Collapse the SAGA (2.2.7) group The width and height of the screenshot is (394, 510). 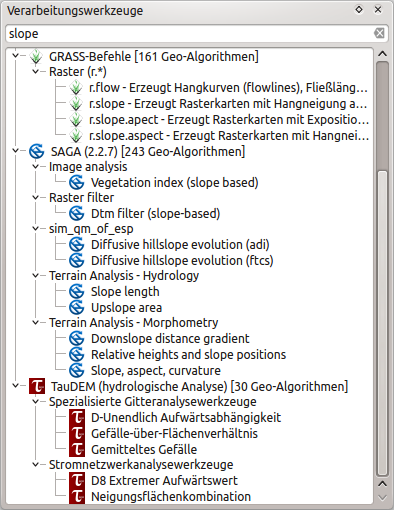15,151
